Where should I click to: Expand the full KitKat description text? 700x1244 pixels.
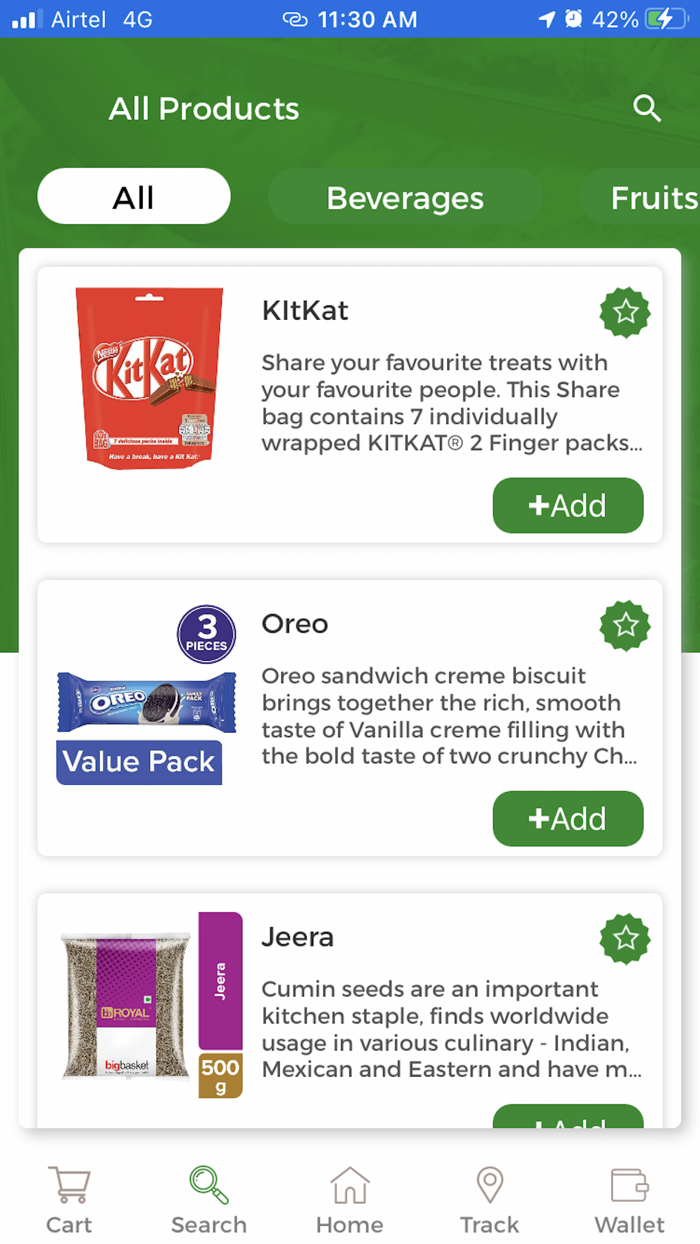[440, 403]
